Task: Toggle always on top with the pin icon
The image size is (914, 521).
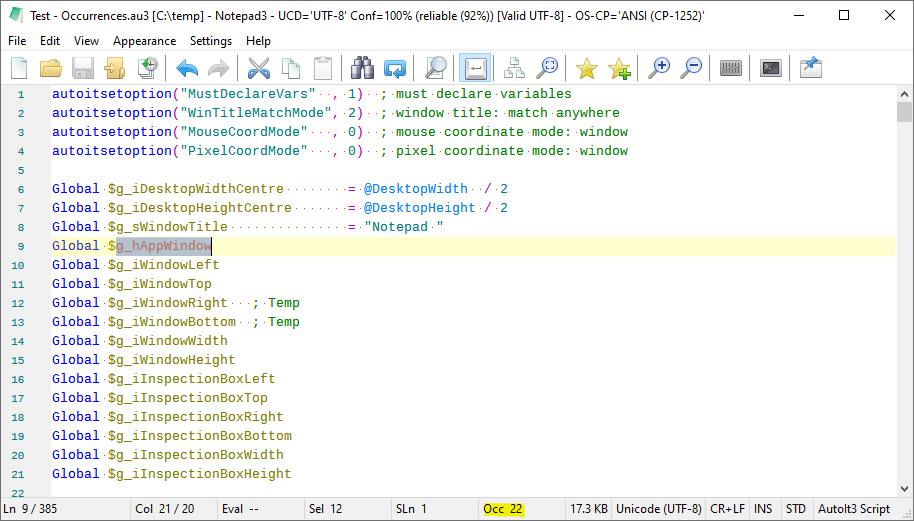Action: tap(810, 68)
